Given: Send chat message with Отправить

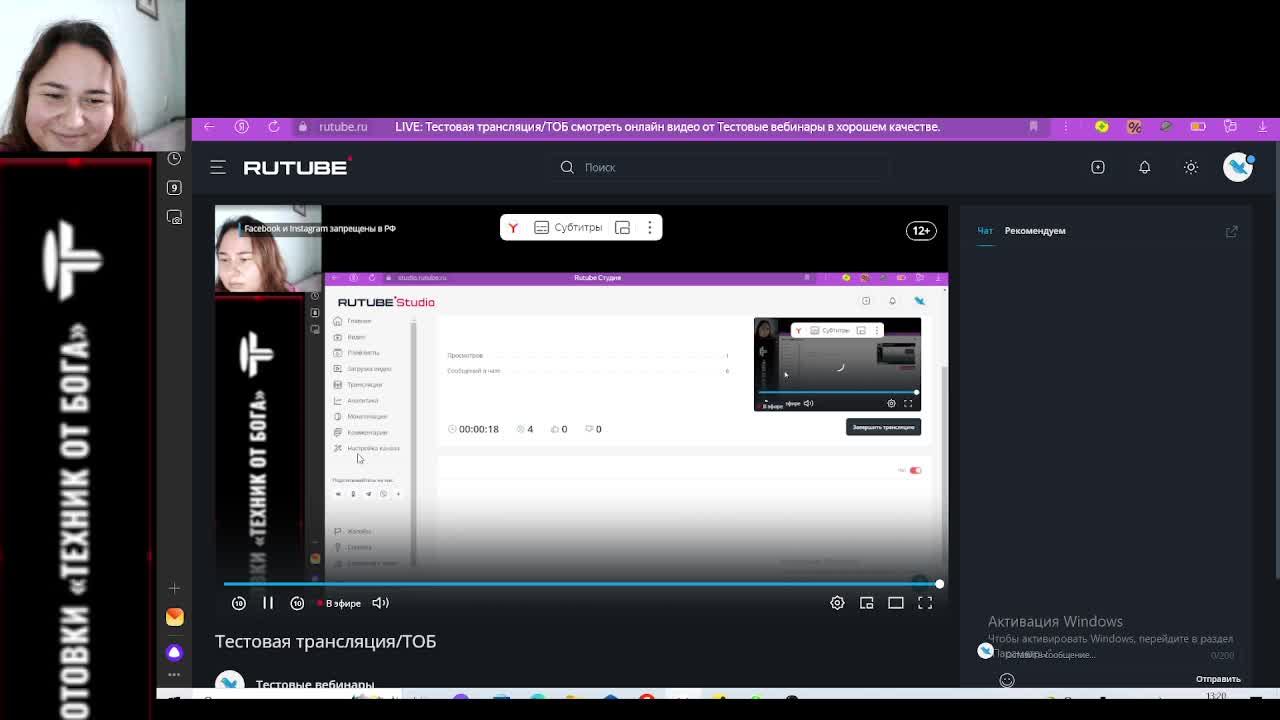Looking at the screenshot, I should tap(1218, 679).
